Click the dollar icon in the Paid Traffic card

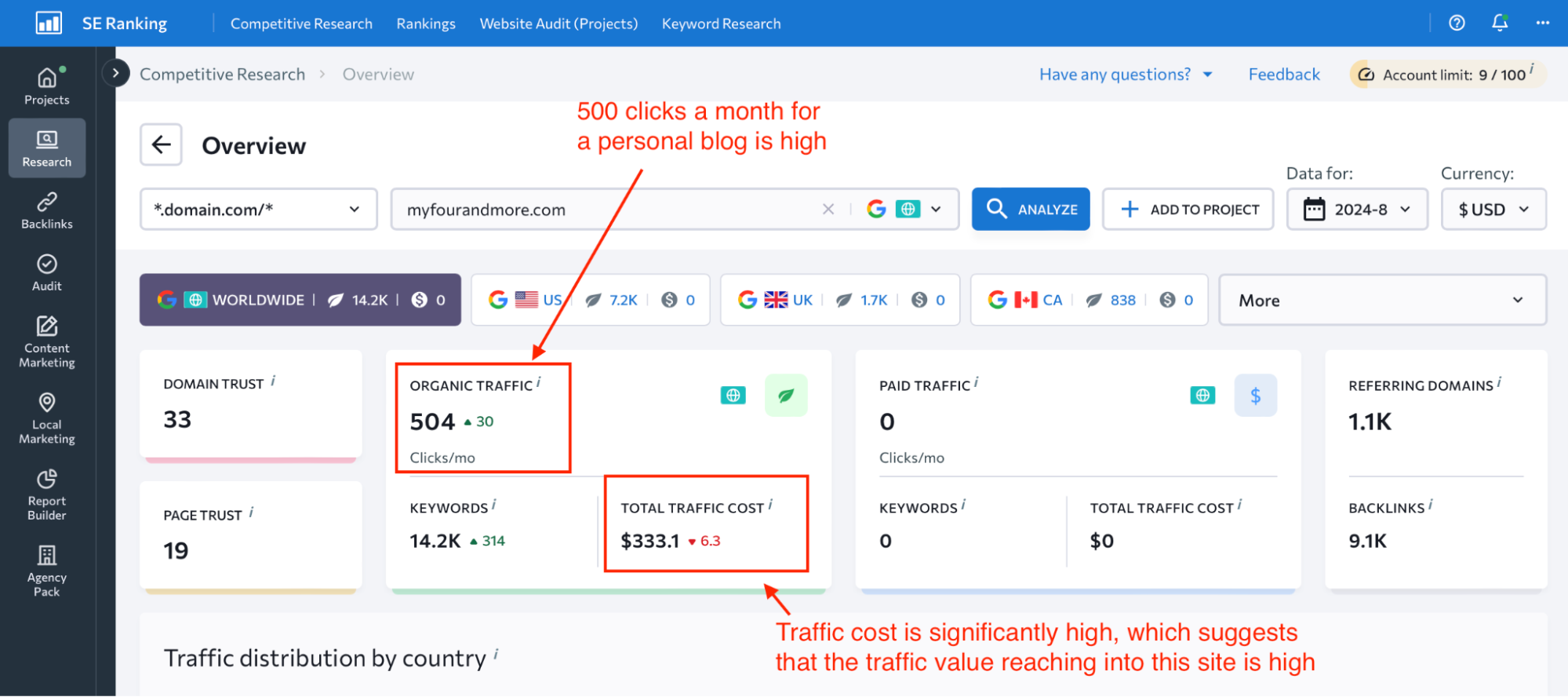1255,395
